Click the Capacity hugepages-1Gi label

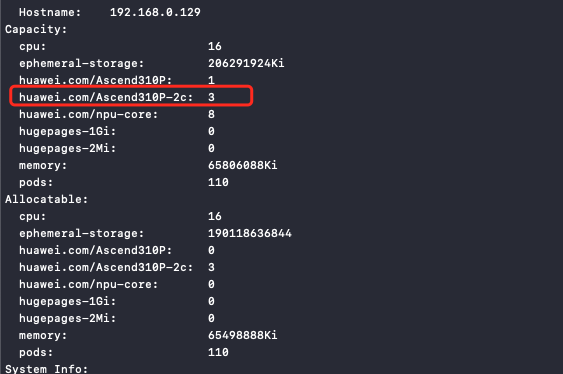[68, 131]
